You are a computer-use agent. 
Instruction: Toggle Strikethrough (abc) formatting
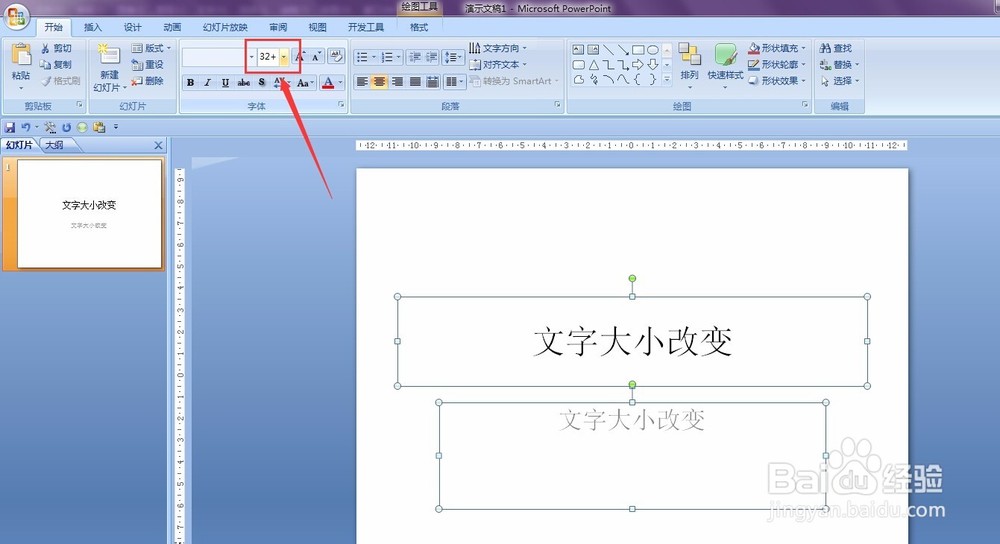[244, 82]
